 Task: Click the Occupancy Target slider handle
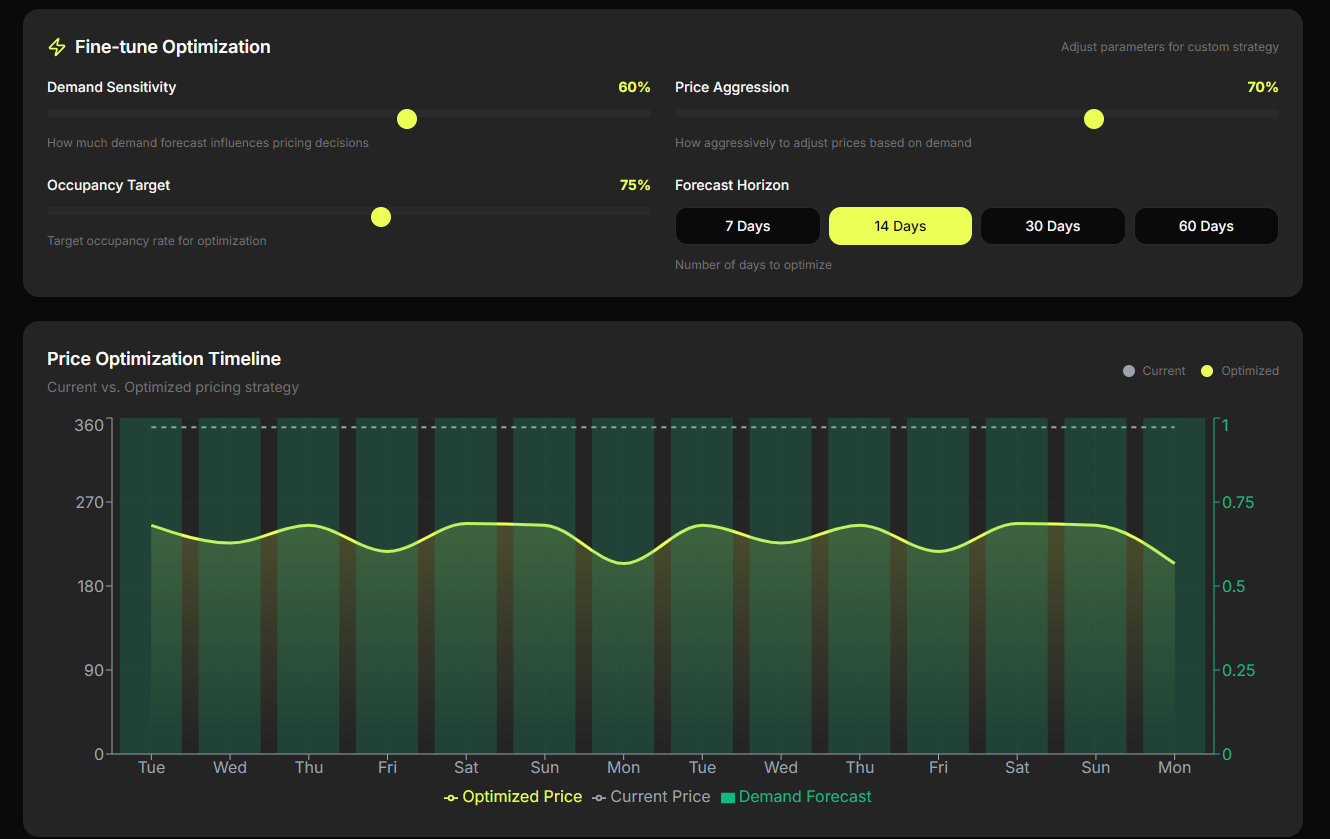[381, 217]
